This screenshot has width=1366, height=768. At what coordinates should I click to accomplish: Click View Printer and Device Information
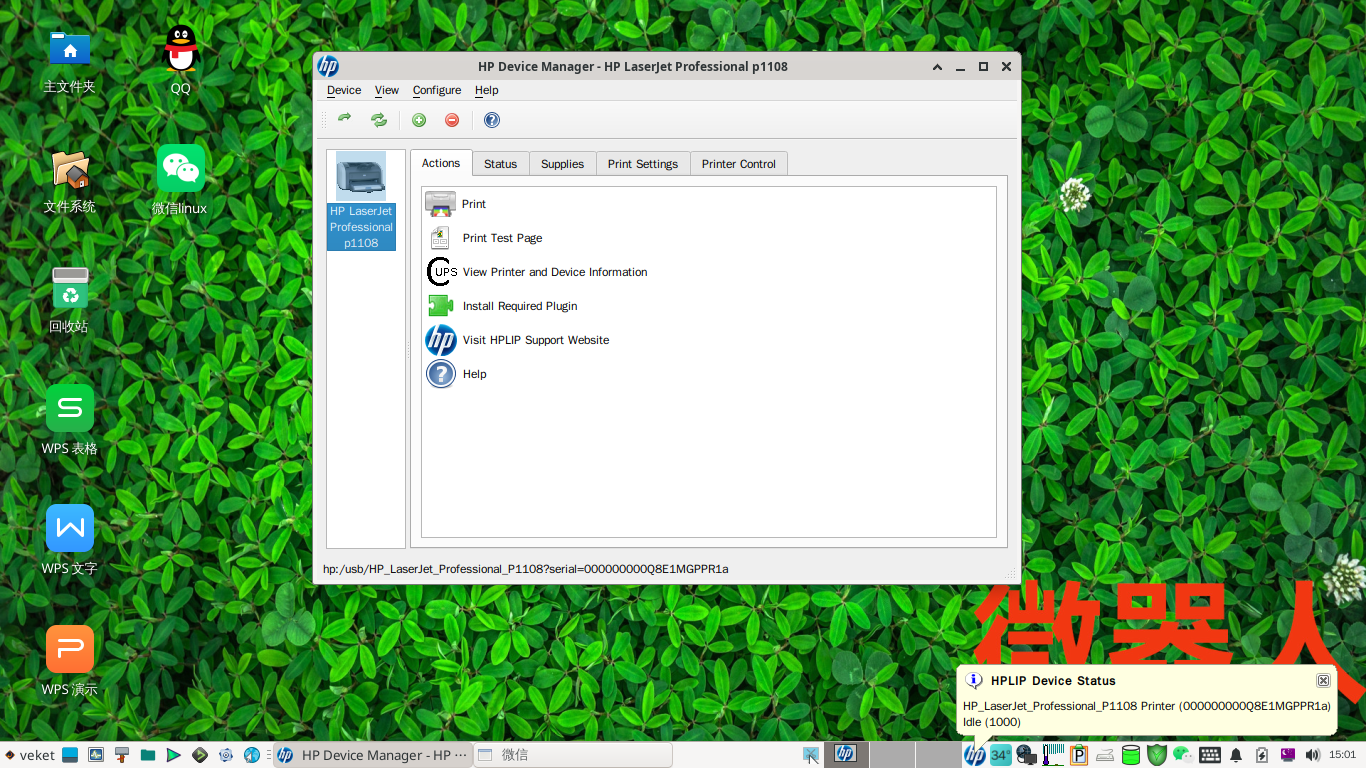(x=555, y=272)
